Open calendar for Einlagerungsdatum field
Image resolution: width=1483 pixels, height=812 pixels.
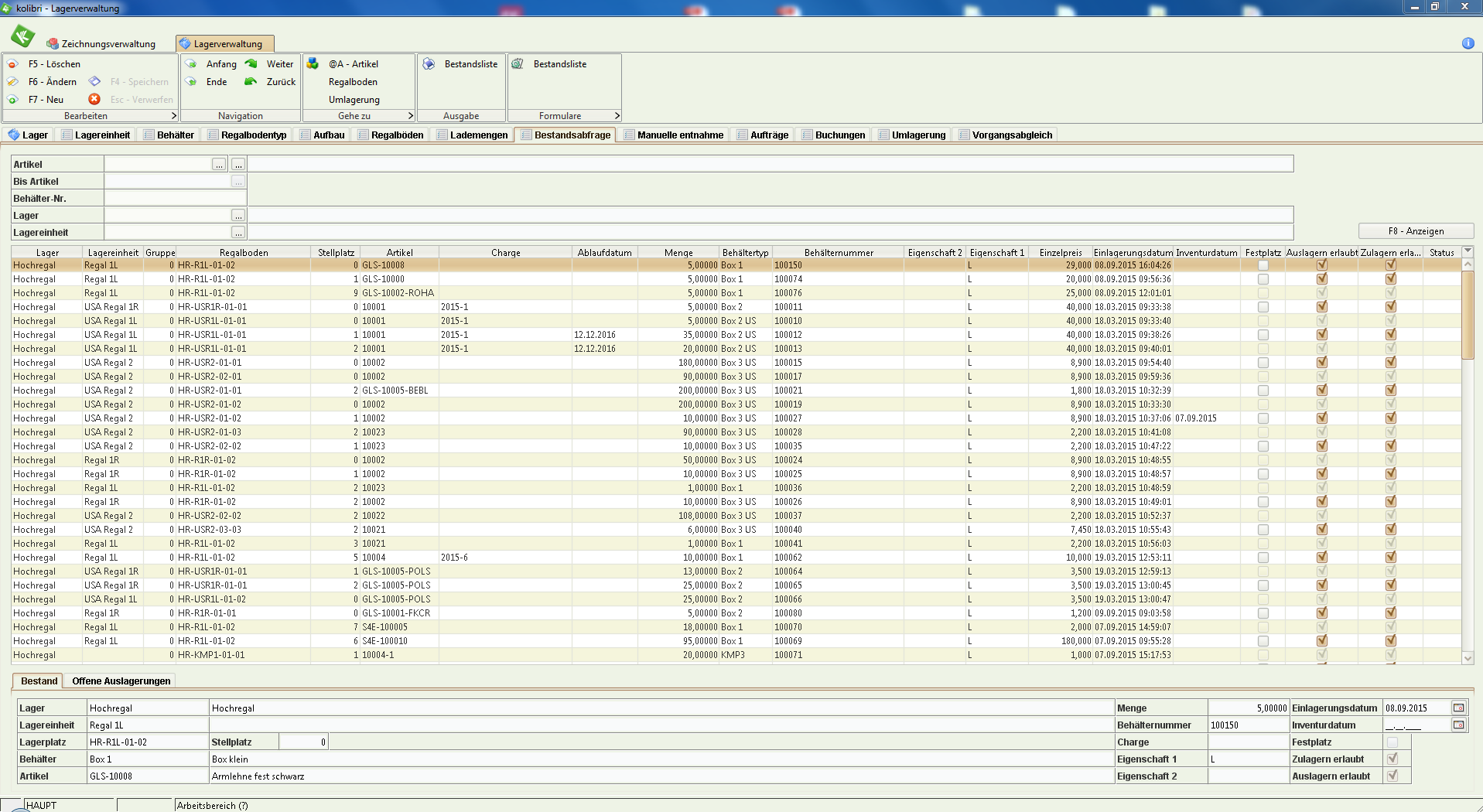[x=1458, y=708]
